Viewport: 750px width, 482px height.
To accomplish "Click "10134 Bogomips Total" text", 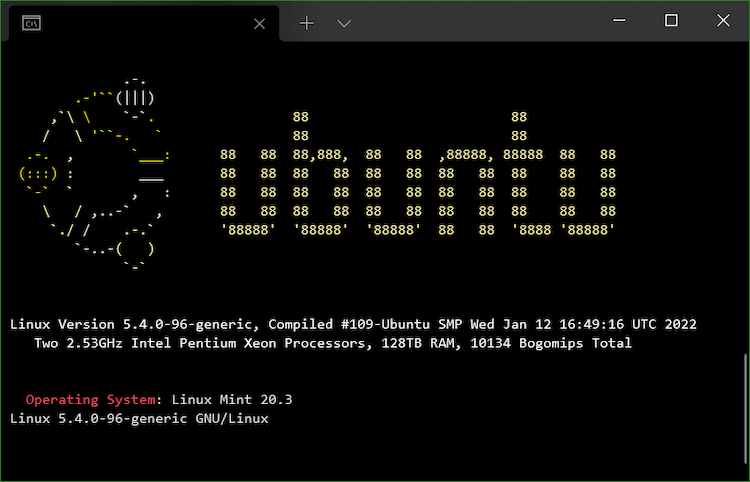I will pos(551,343).
